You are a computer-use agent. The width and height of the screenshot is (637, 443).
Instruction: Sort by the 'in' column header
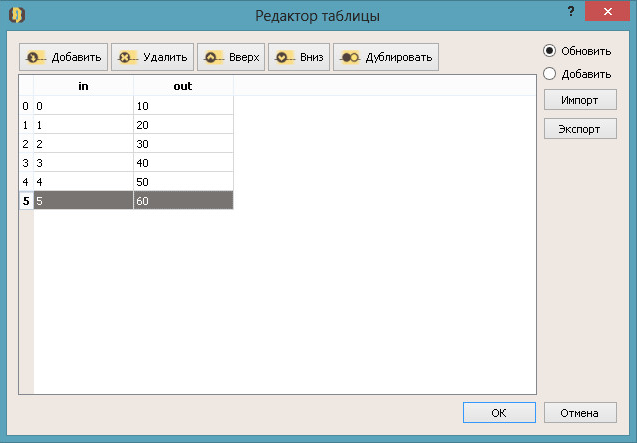[x=83, y=86]
